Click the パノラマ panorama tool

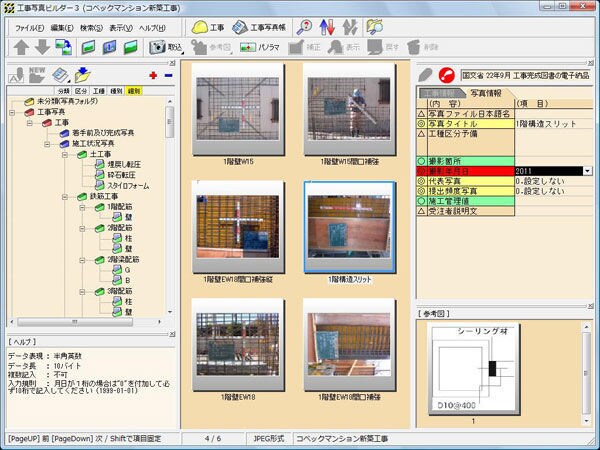[259, 47]
